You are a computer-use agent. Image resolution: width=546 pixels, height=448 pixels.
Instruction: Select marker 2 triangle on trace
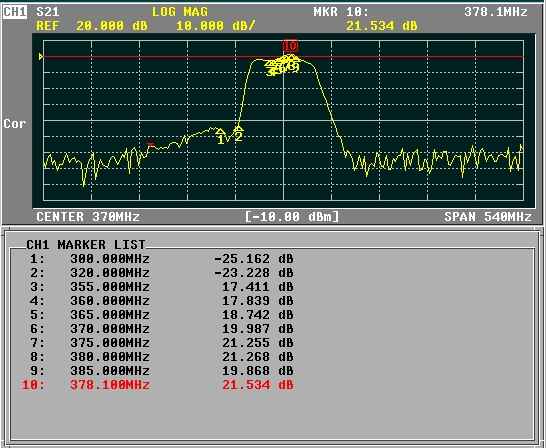(238, 128)
